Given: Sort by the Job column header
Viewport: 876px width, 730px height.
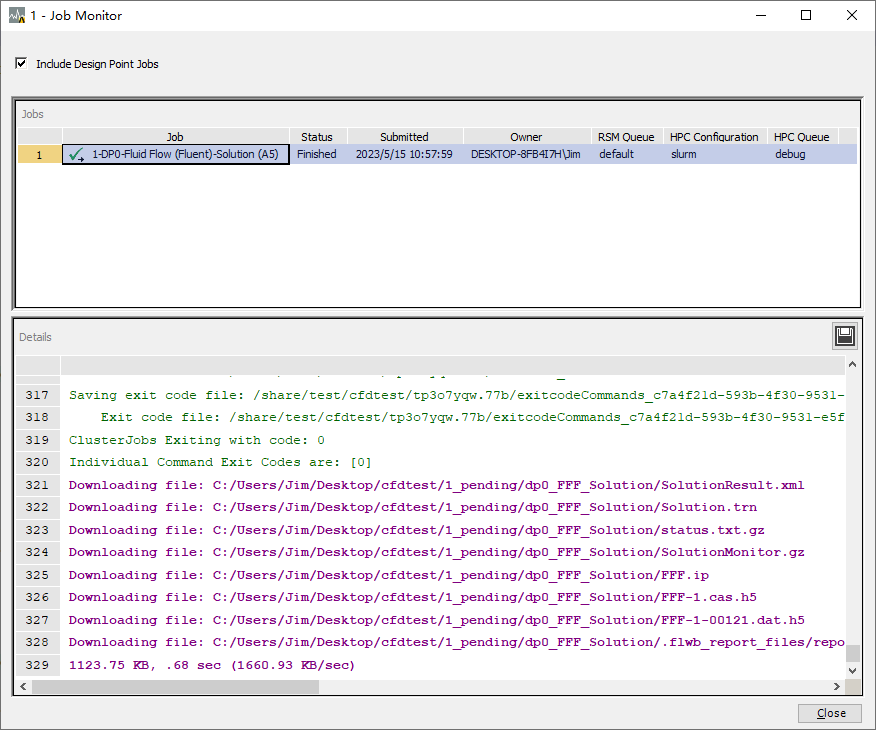Looking at the screenshot, I should pos(175,137).
